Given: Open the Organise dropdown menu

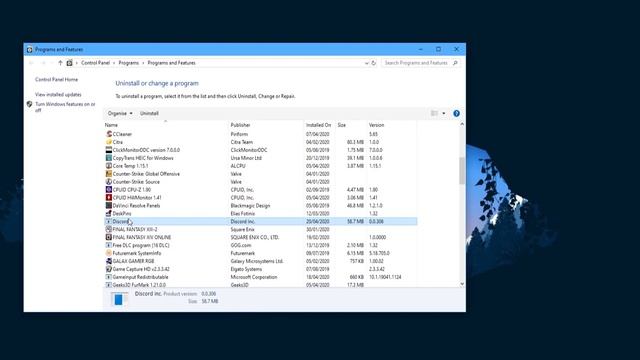Looking at the screenshot, I should click(x=120, y=113).
